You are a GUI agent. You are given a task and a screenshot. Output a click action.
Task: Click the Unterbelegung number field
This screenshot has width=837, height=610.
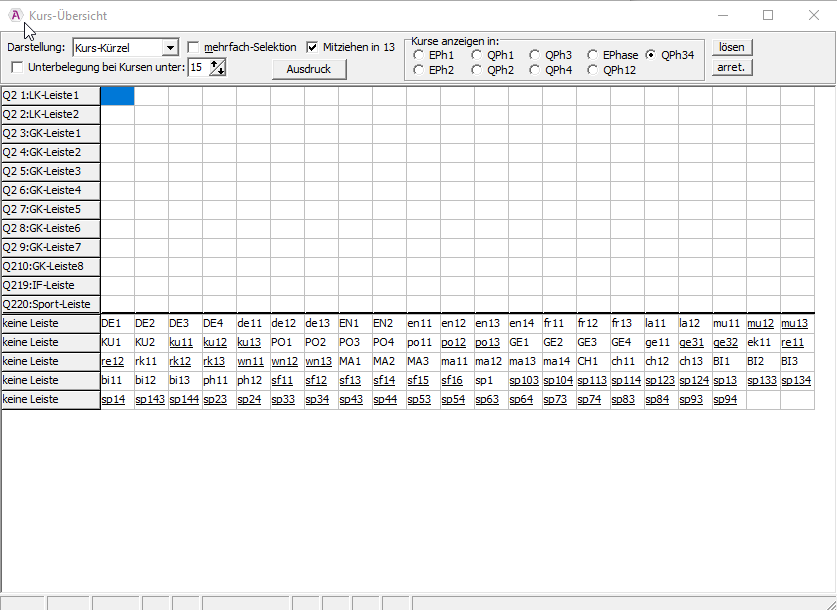pyautogui.click(x=198, y=67)
